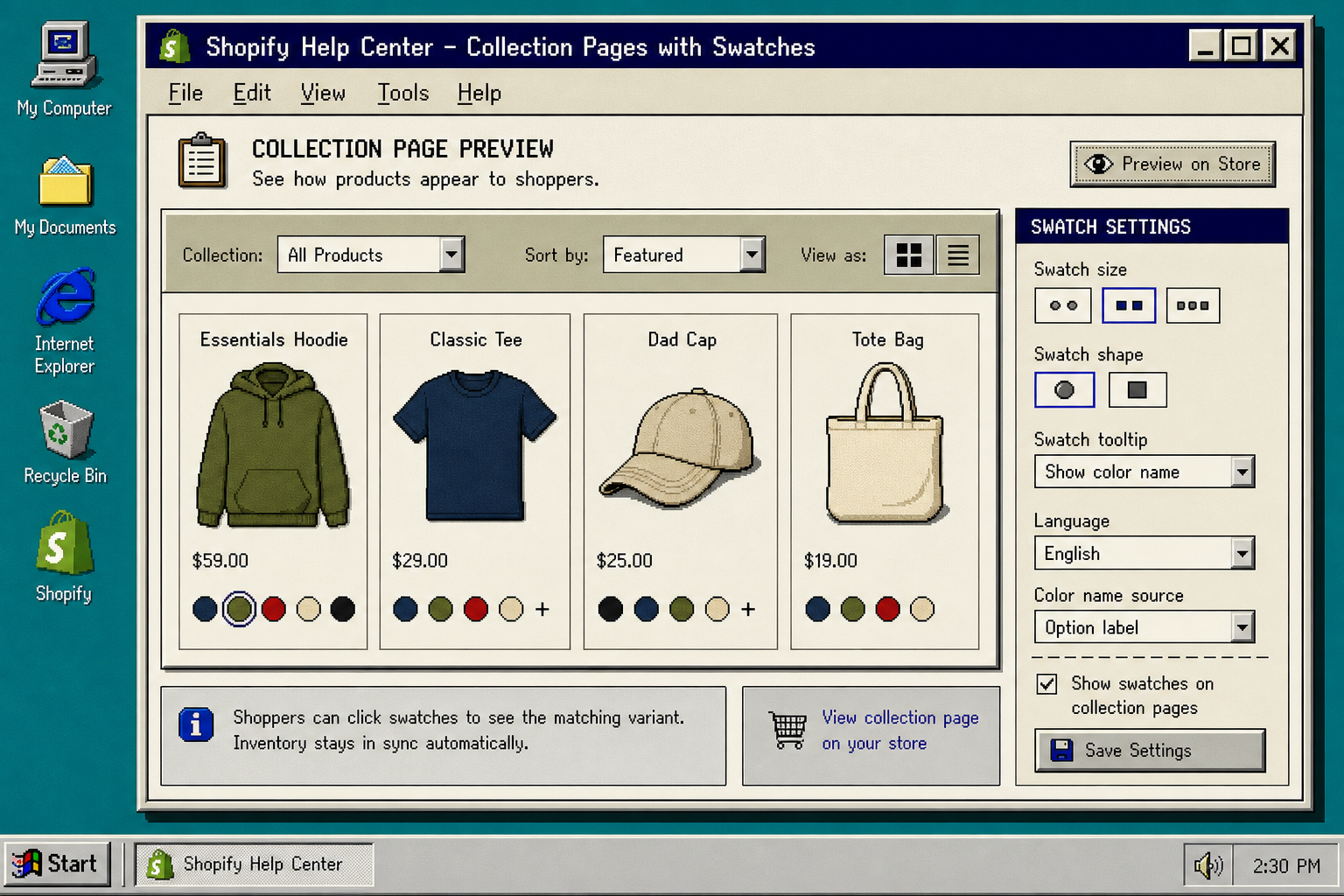
Task: Select navy swatch on Classic Tee
Action: coord(405,609)
